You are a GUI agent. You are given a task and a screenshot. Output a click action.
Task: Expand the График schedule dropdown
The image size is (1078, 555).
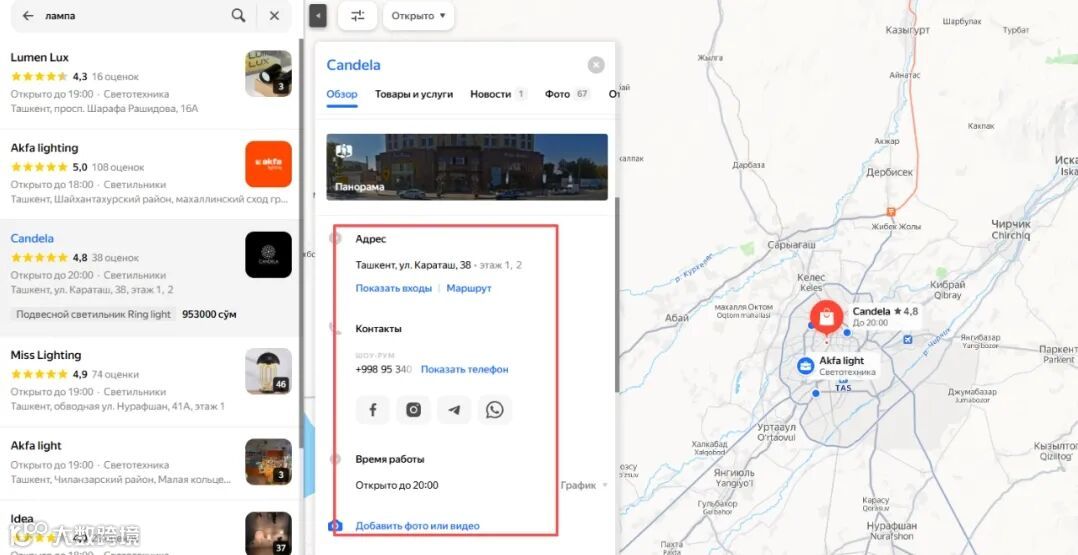tap(584, 485)
